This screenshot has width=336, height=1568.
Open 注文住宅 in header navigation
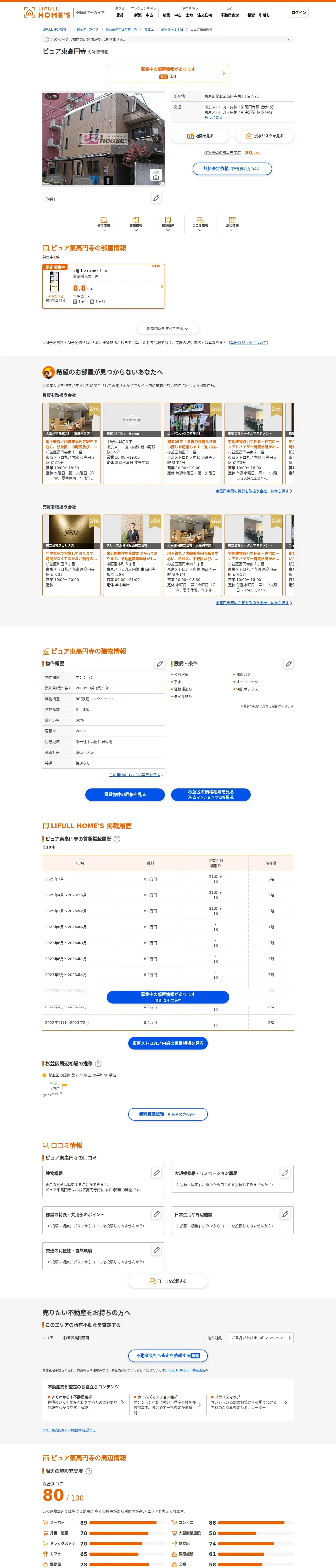205,15
